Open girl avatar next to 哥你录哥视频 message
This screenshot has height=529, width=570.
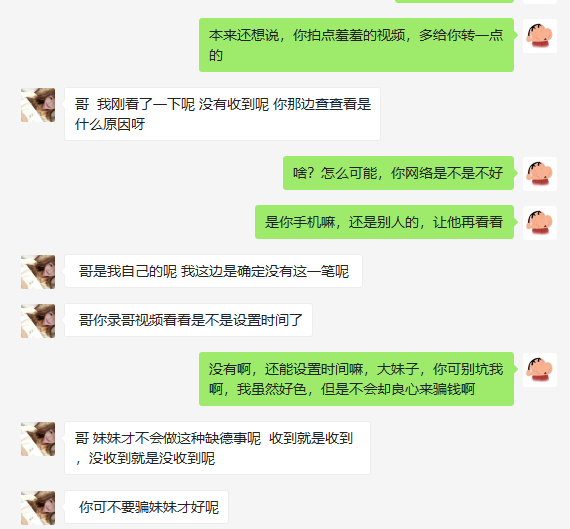click(38, 321)
